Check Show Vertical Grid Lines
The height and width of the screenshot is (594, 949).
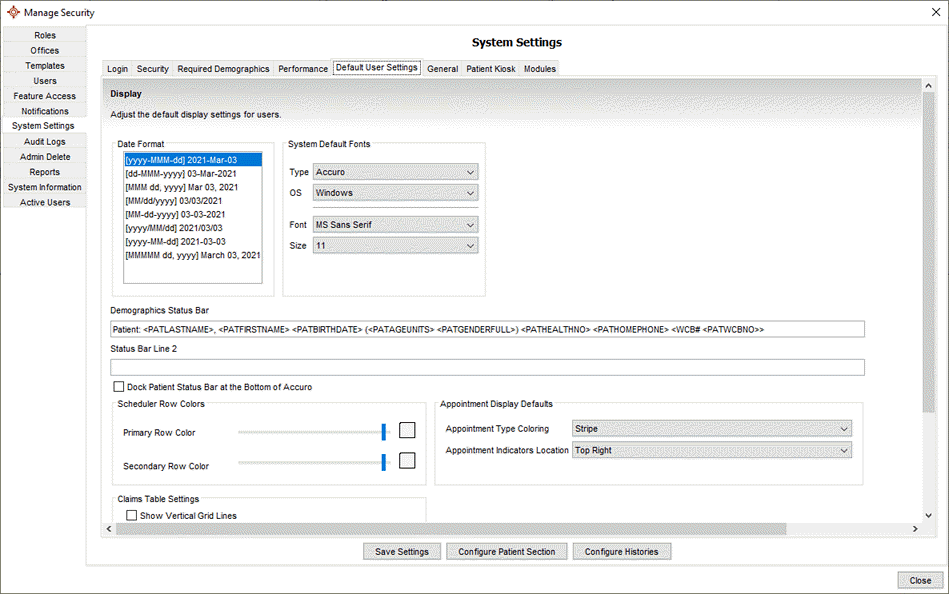[131, 515]
